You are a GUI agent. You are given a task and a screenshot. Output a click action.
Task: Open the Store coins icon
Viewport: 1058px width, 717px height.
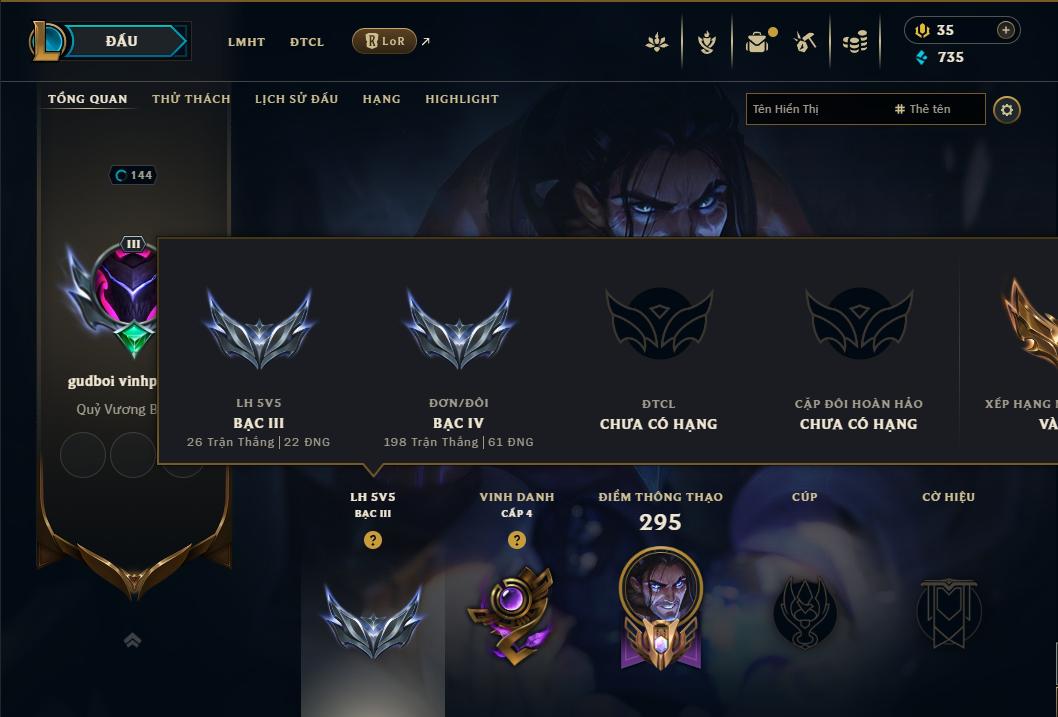pyautogui.click(x=855, y=42)
